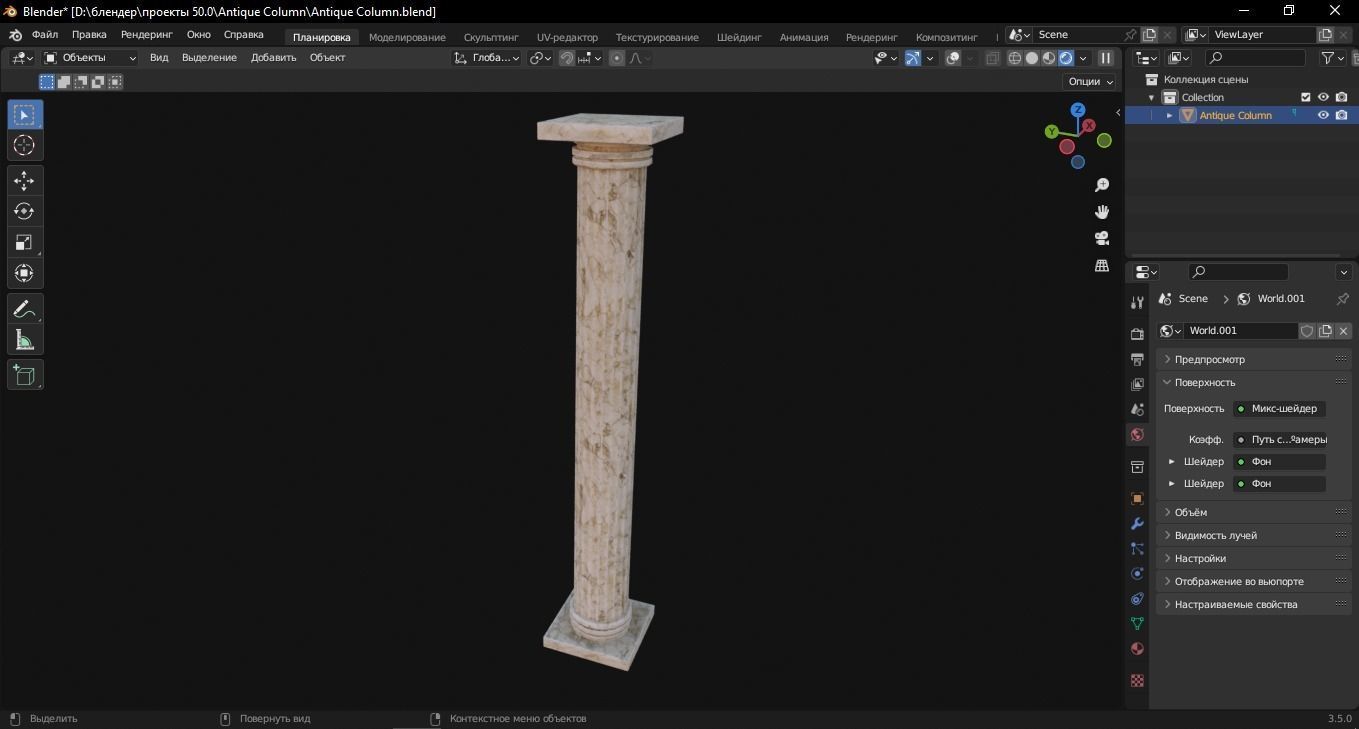This screenshot has height=729, width=1359.
Task: Open the Texture checker tab
Action: [x=1137, y=681]
